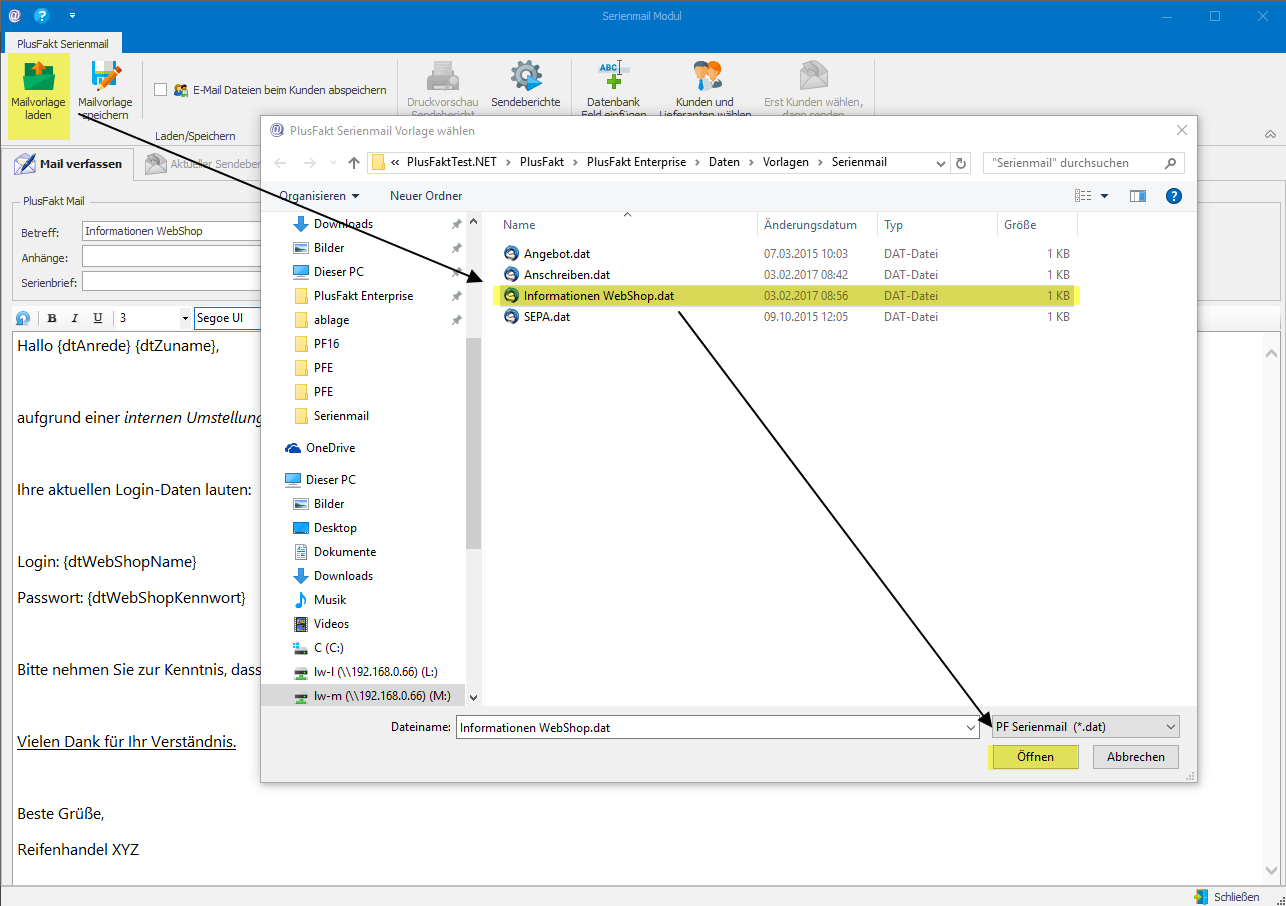Click the Abbrechen button

click(1136, 757)
